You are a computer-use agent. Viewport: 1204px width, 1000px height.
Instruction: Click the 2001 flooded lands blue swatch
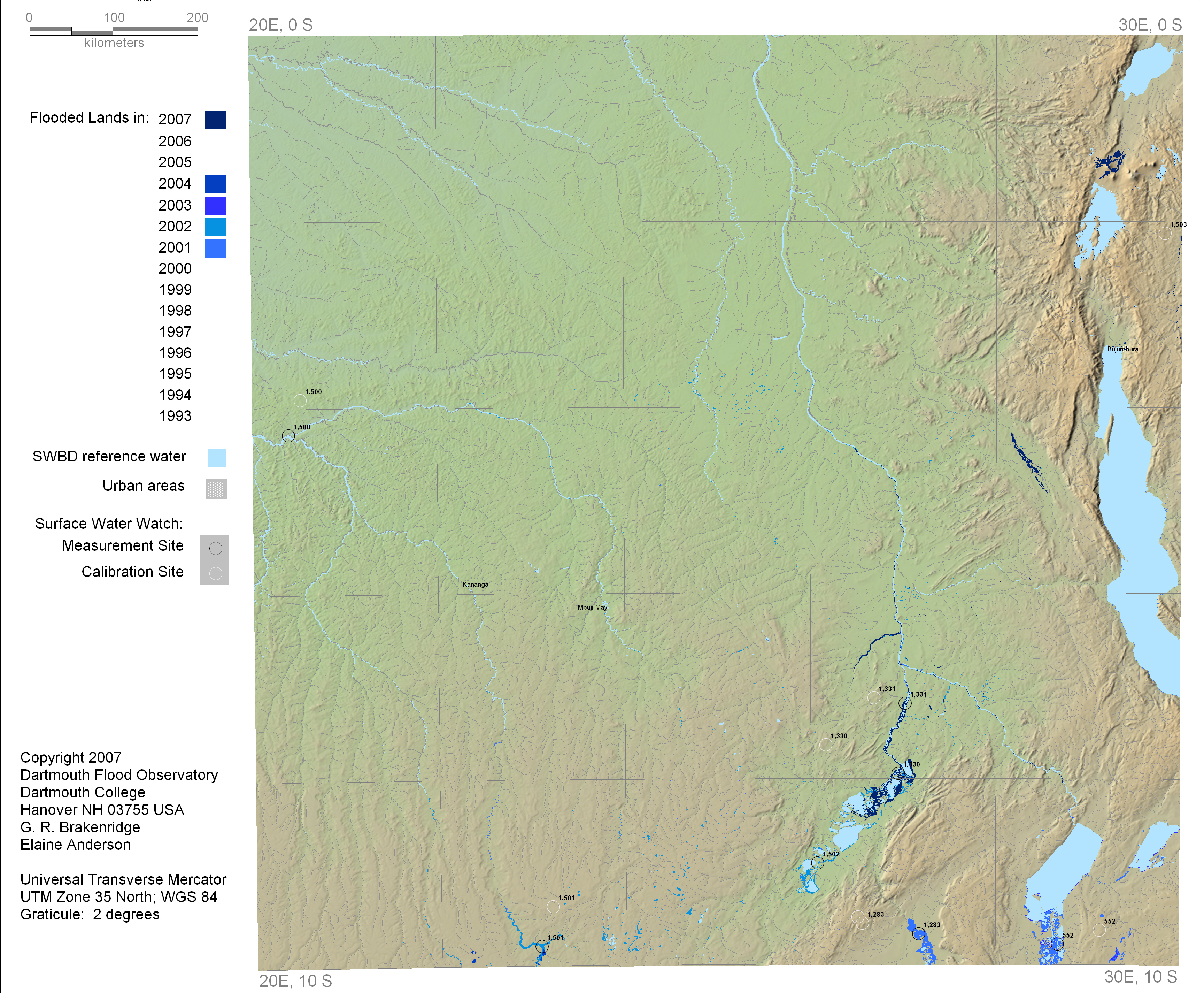click(x=215, y=249)
